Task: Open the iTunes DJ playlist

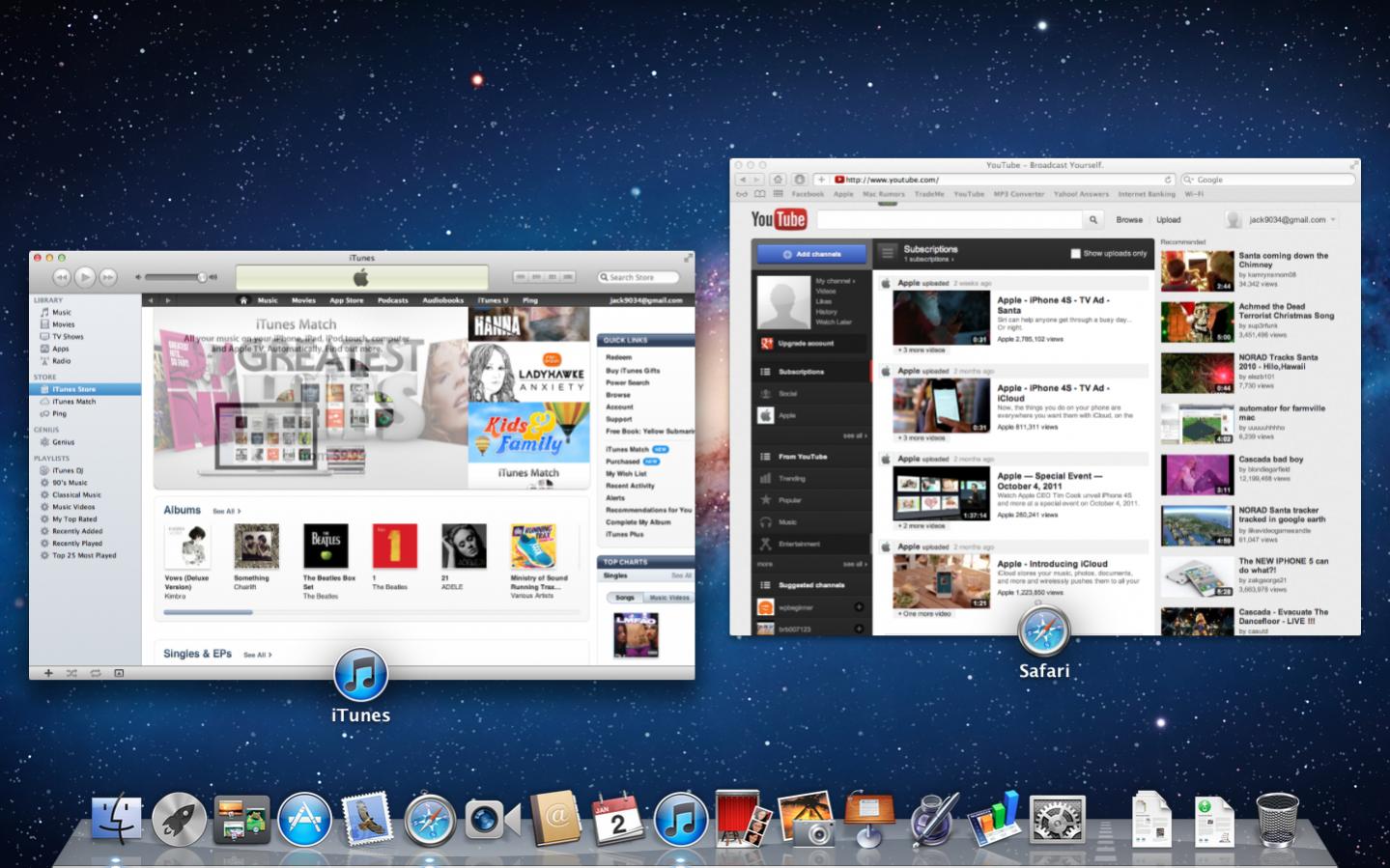Action: tap(68, 470)
